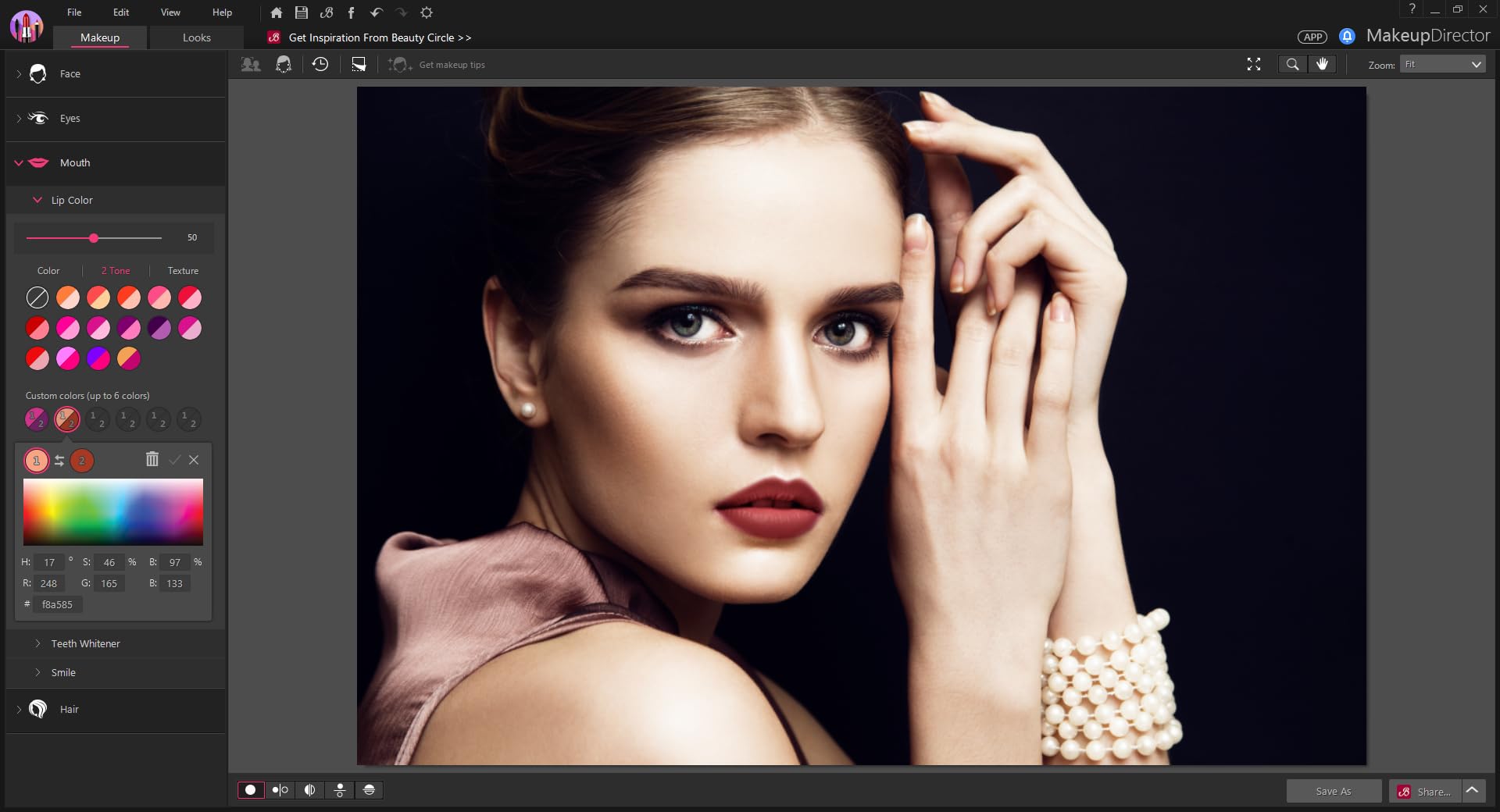Open the Texture tab in Lip Color
Viewport: 1500px width, 812px height.
tap(183, 271)
